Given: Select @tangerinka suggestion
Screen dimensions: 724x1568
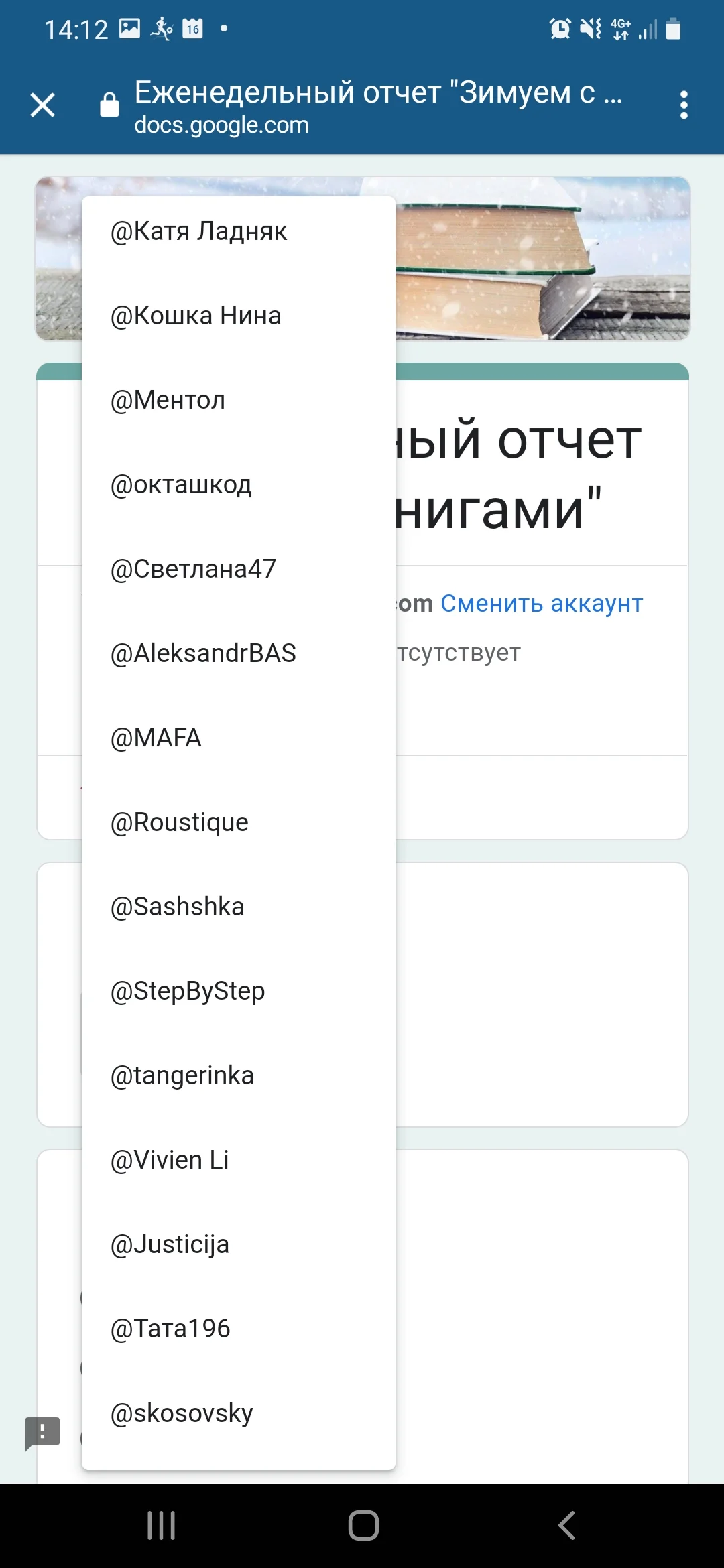Looking at the screenshot, I should 182,1075.
